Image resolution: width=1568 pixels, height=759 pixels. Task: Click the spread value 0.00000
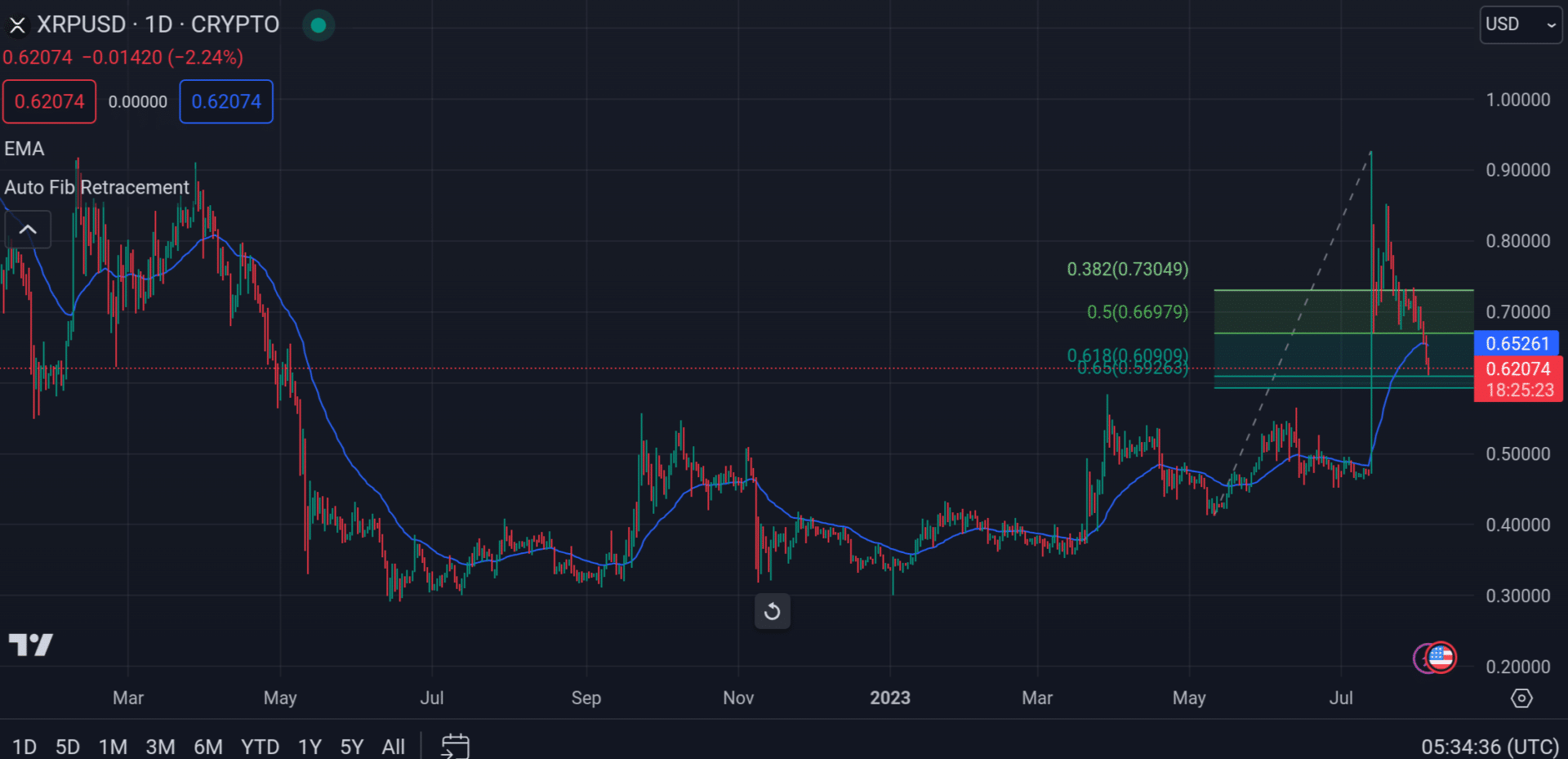138,101
